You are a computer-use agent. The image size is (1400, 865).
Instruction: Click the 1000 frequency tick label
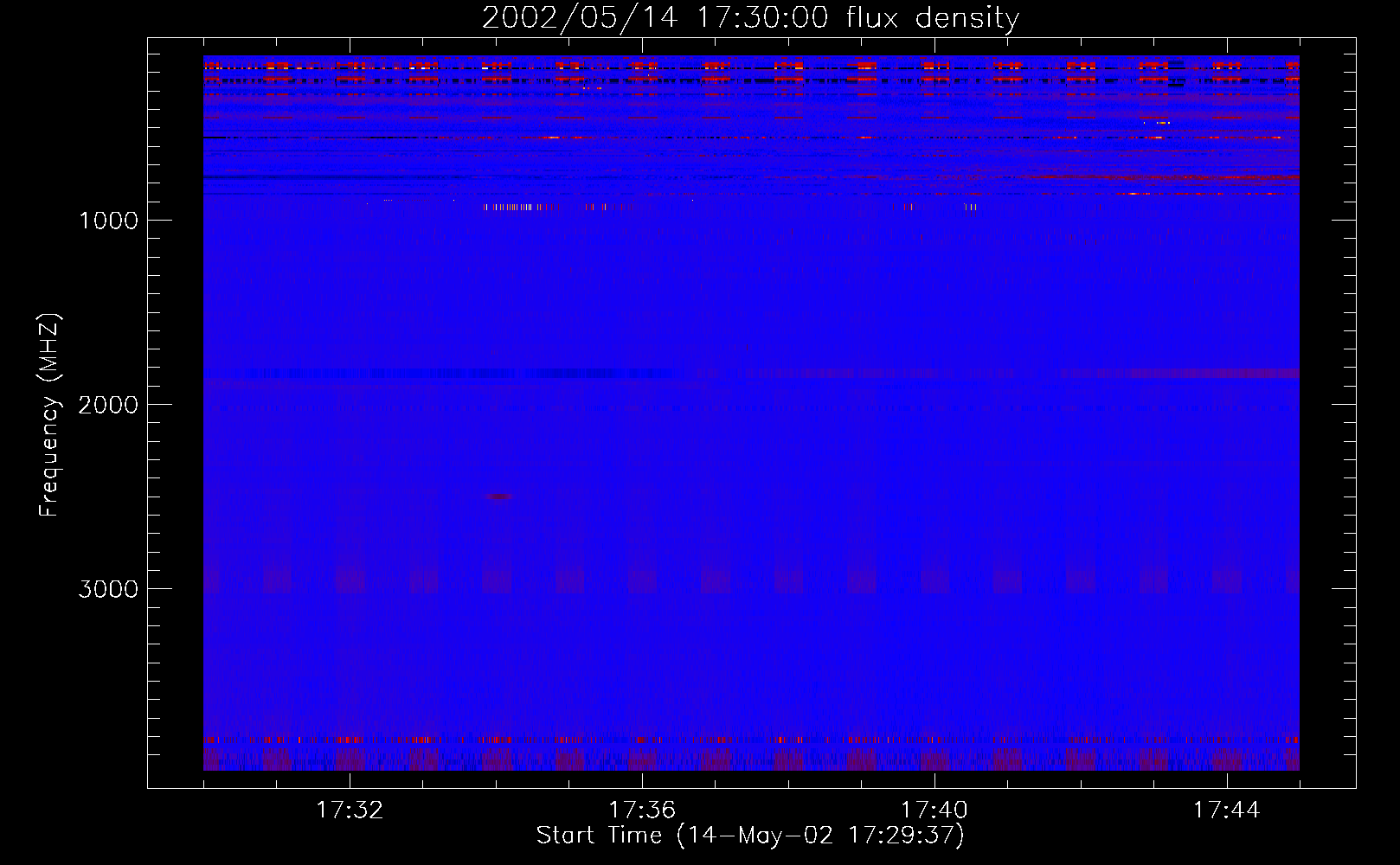(x=108, y=221)
